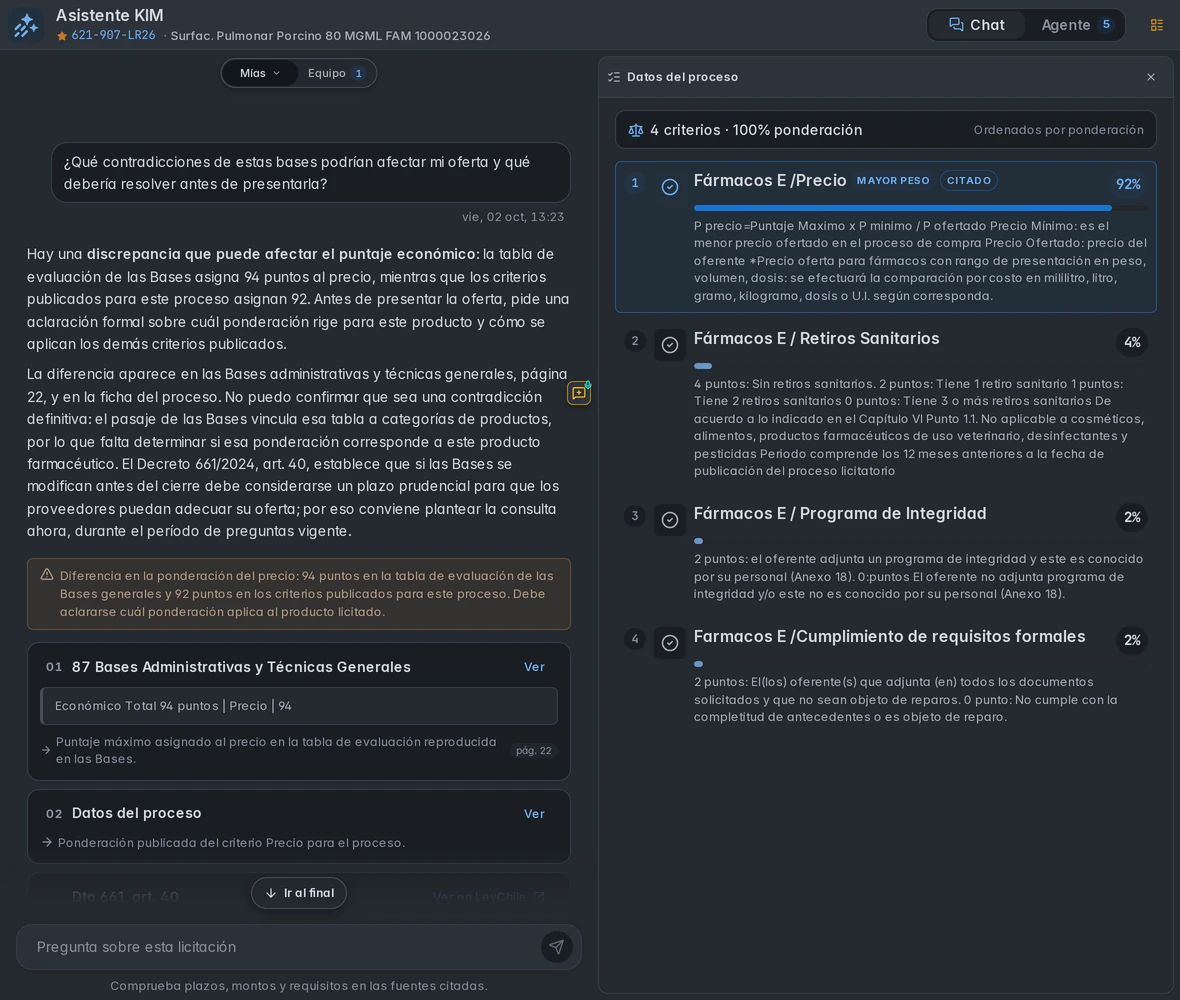Click Ver on 87 Bases Administrativas source
The width and height of the screenshot is (1180, 1000).
534,667
